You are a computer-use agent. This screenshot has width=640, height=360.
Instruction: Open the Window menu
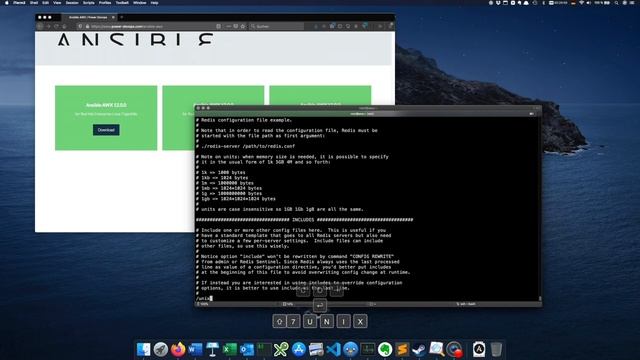140,2
